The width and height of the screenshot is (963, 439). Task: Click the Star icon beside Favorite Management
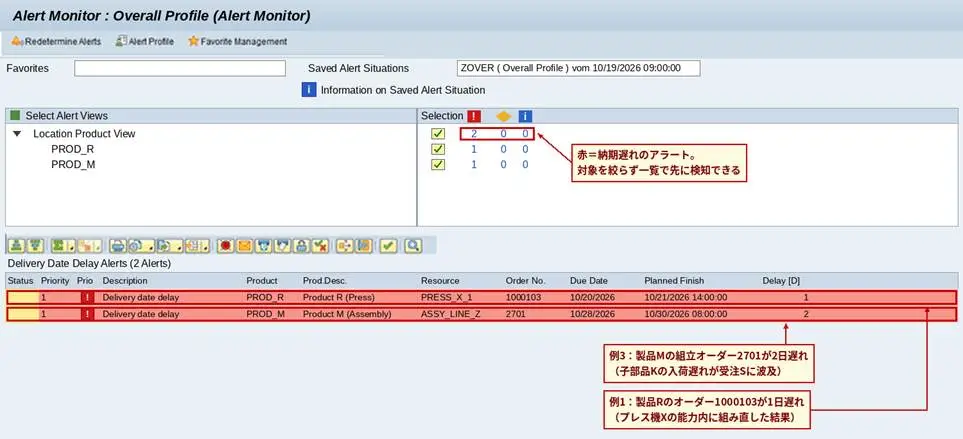coord(193,41)
